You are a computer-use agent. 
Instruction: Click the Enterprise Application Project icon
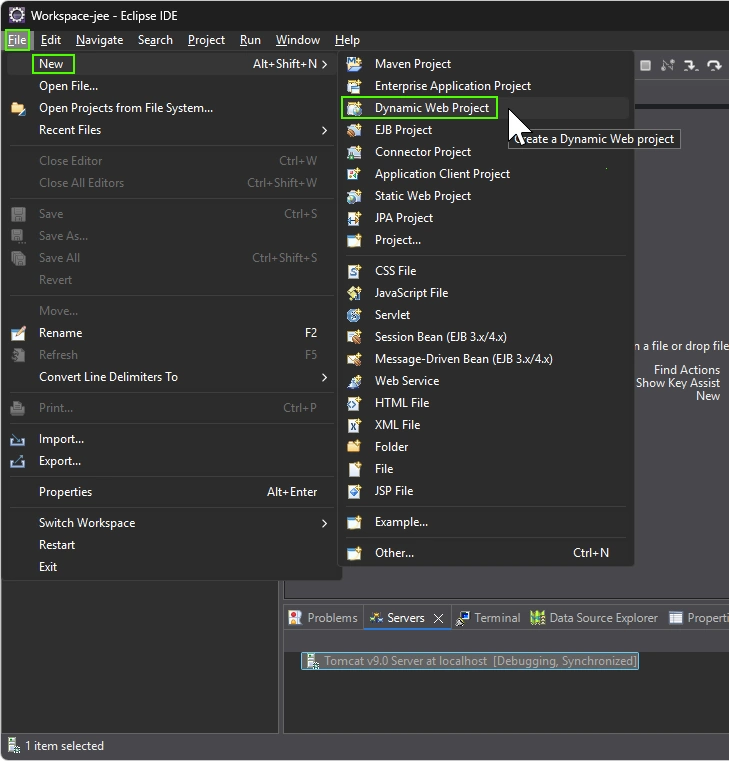pos(354,86)
